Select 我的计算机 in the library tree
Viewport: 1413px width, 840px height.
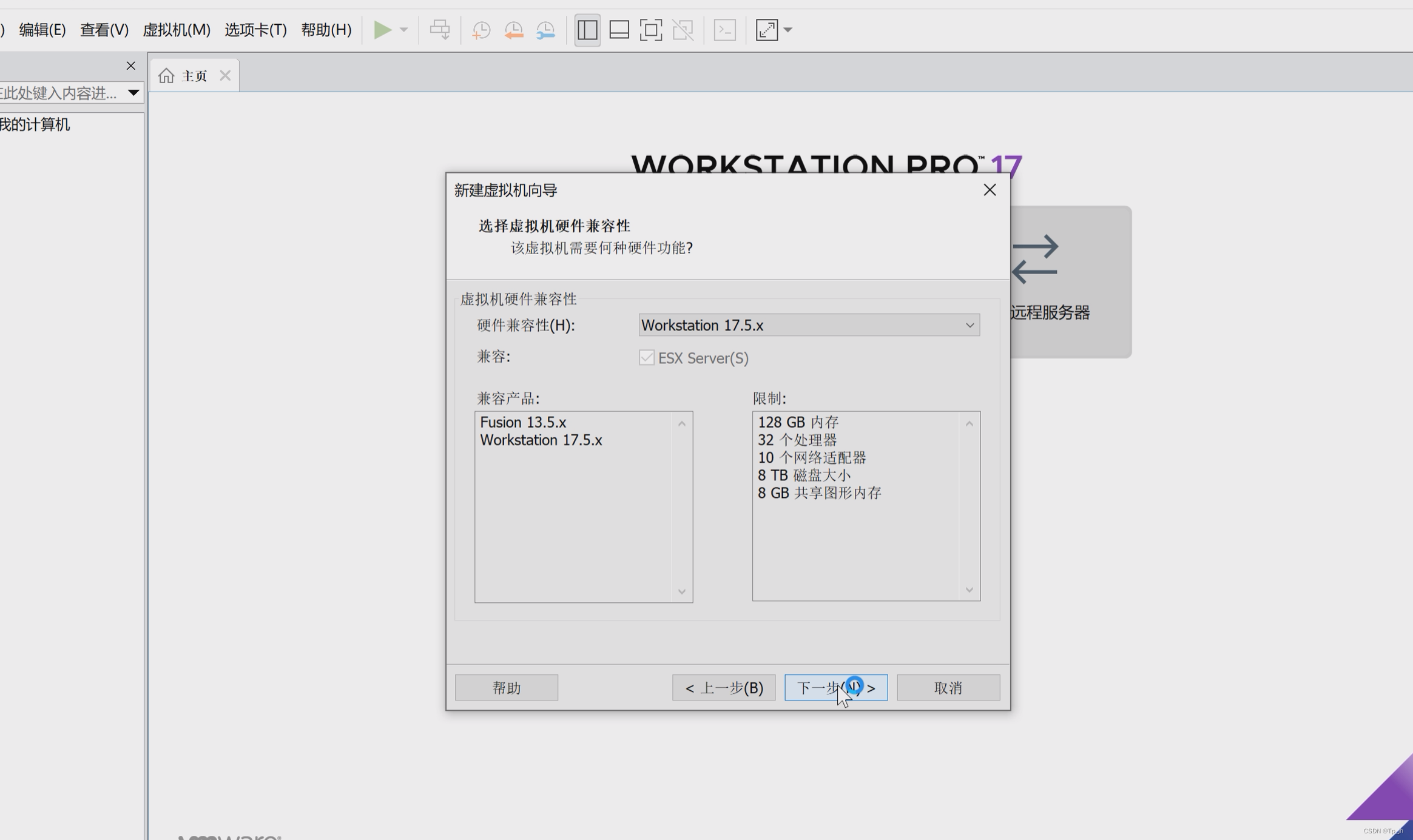point(35,125)
